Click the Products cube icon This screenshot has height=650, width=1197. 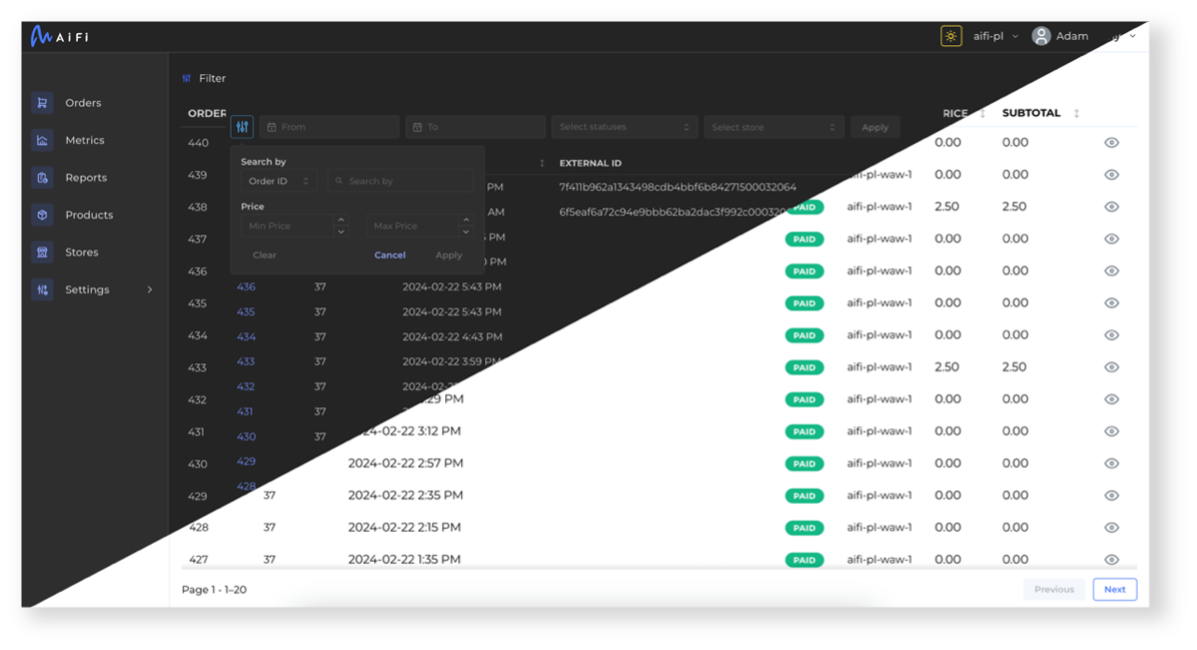coord(42,215)
